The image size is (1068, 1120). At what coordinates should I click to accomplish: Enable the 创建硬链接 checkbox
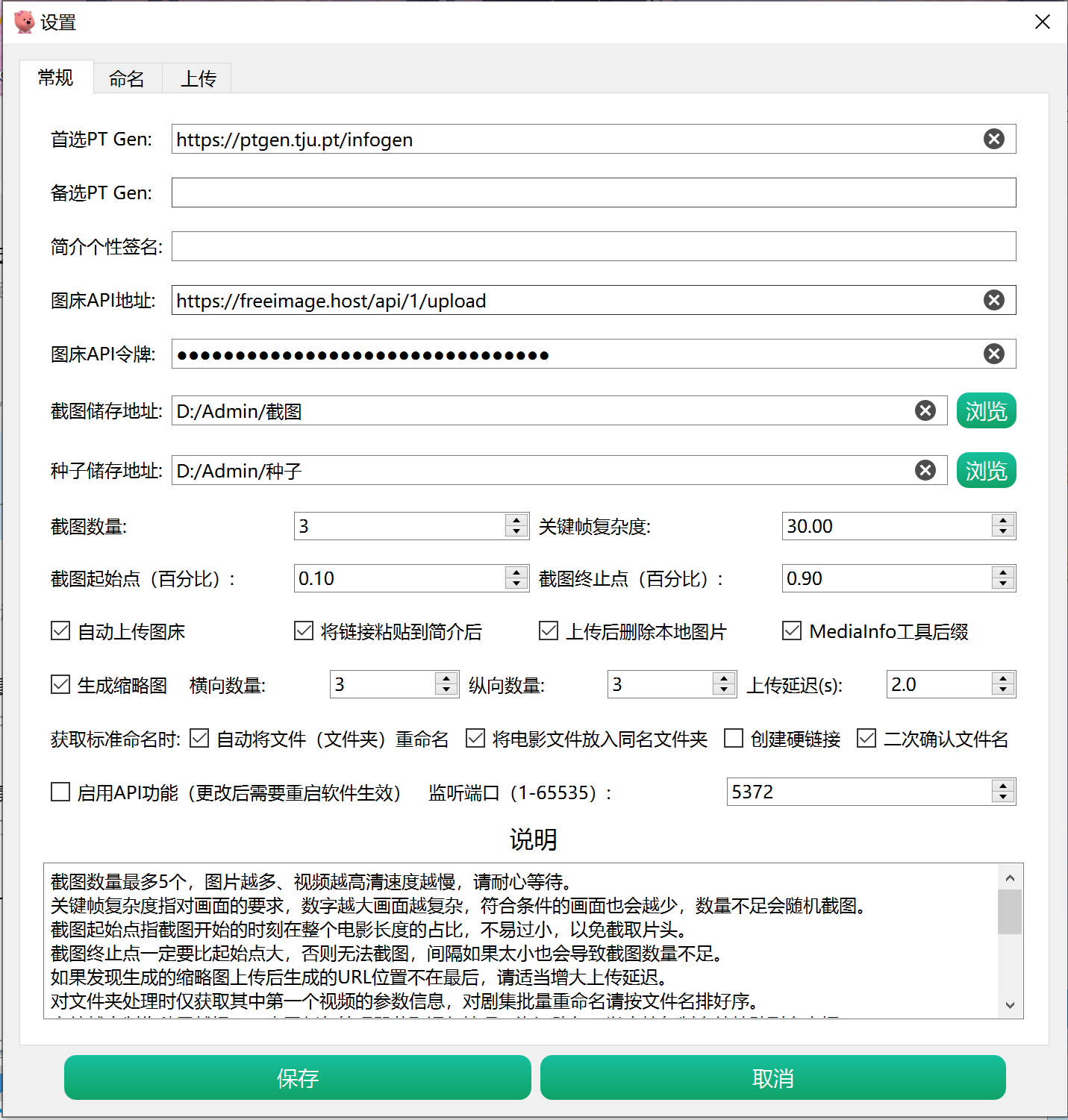pyautogui.click(x=734, y=739)
